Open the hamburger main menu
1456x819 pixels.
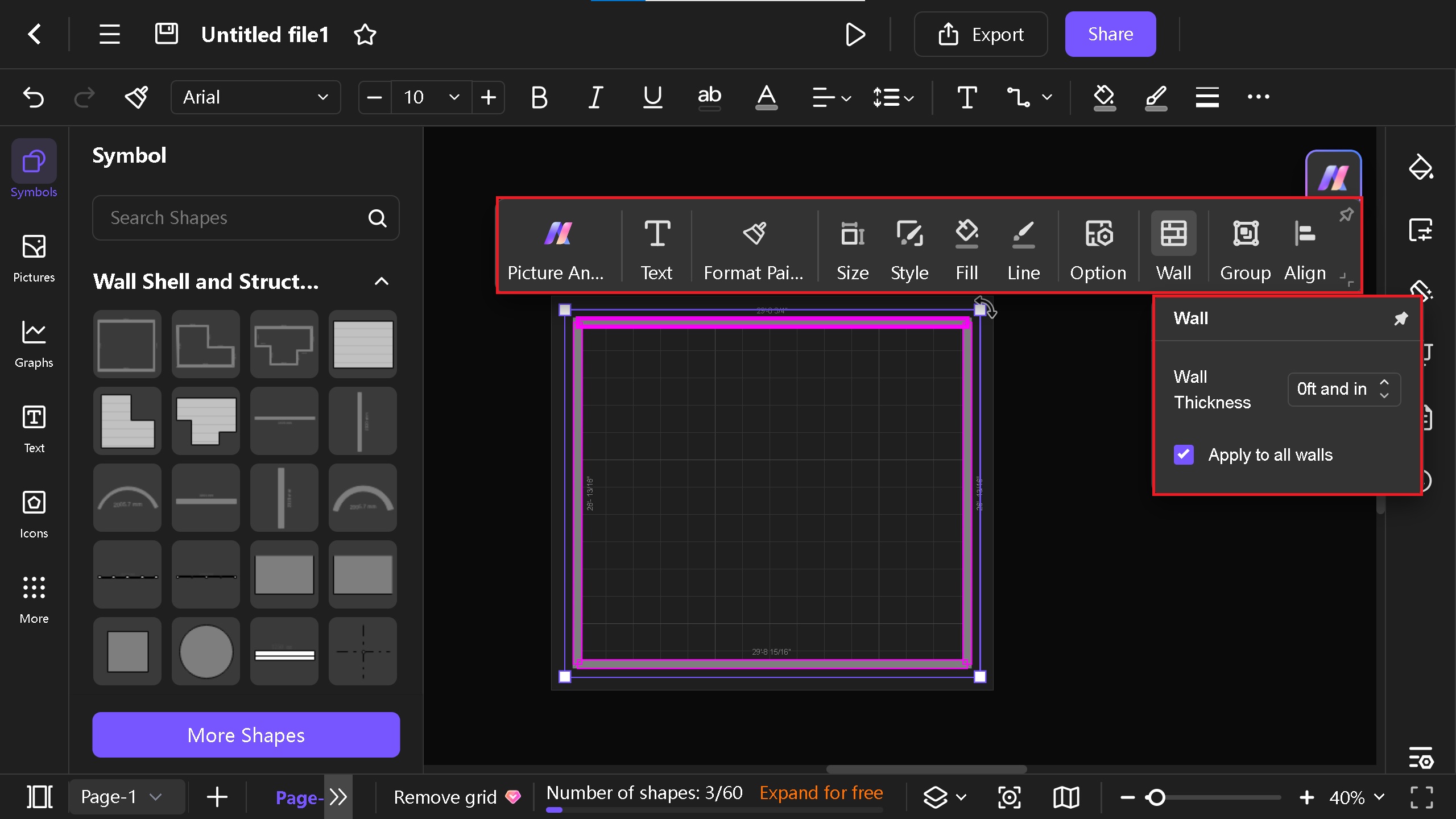[109, 34]
